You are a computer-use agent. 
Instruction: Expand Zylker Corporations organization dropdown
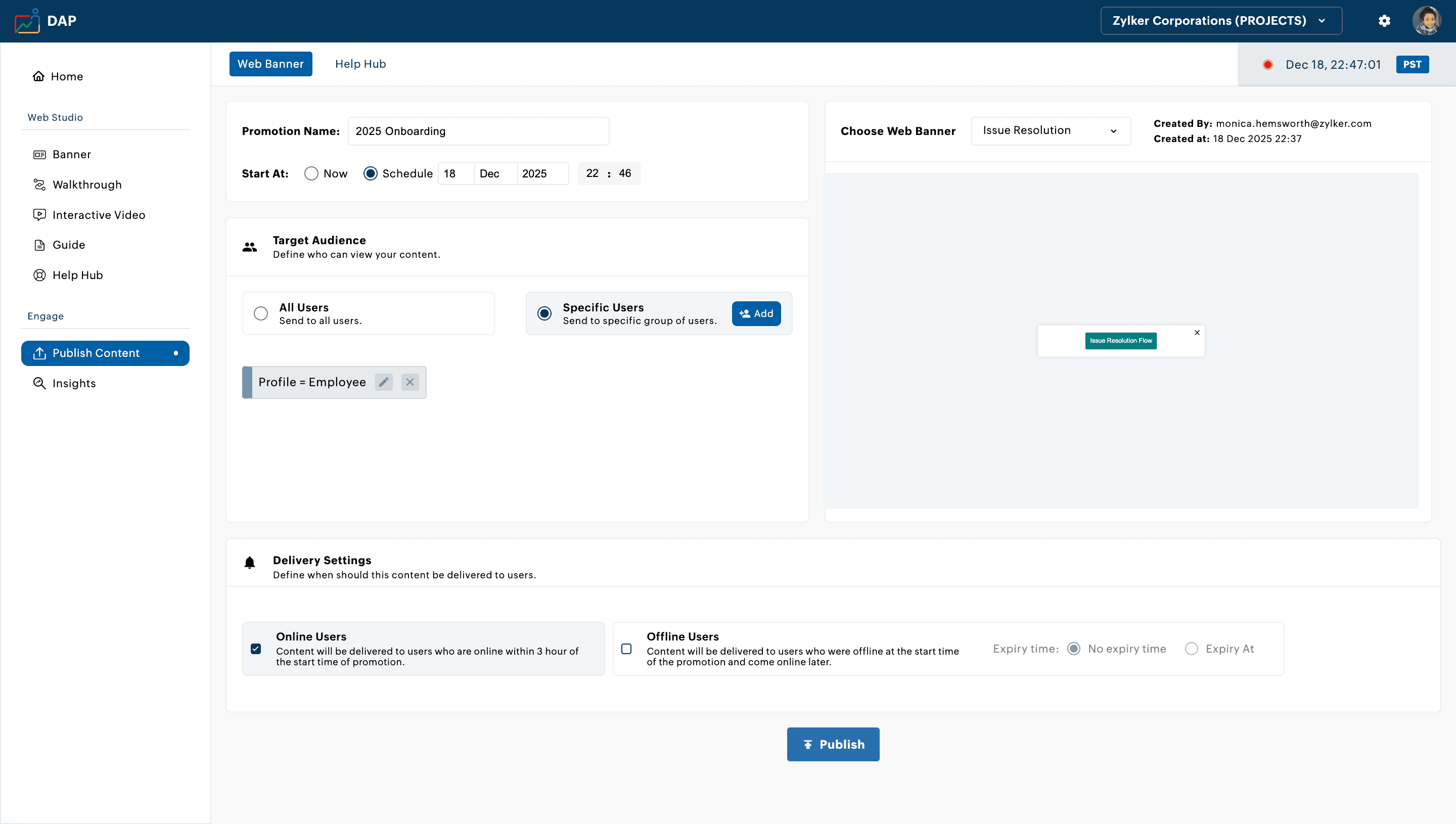pos(1220,21)
